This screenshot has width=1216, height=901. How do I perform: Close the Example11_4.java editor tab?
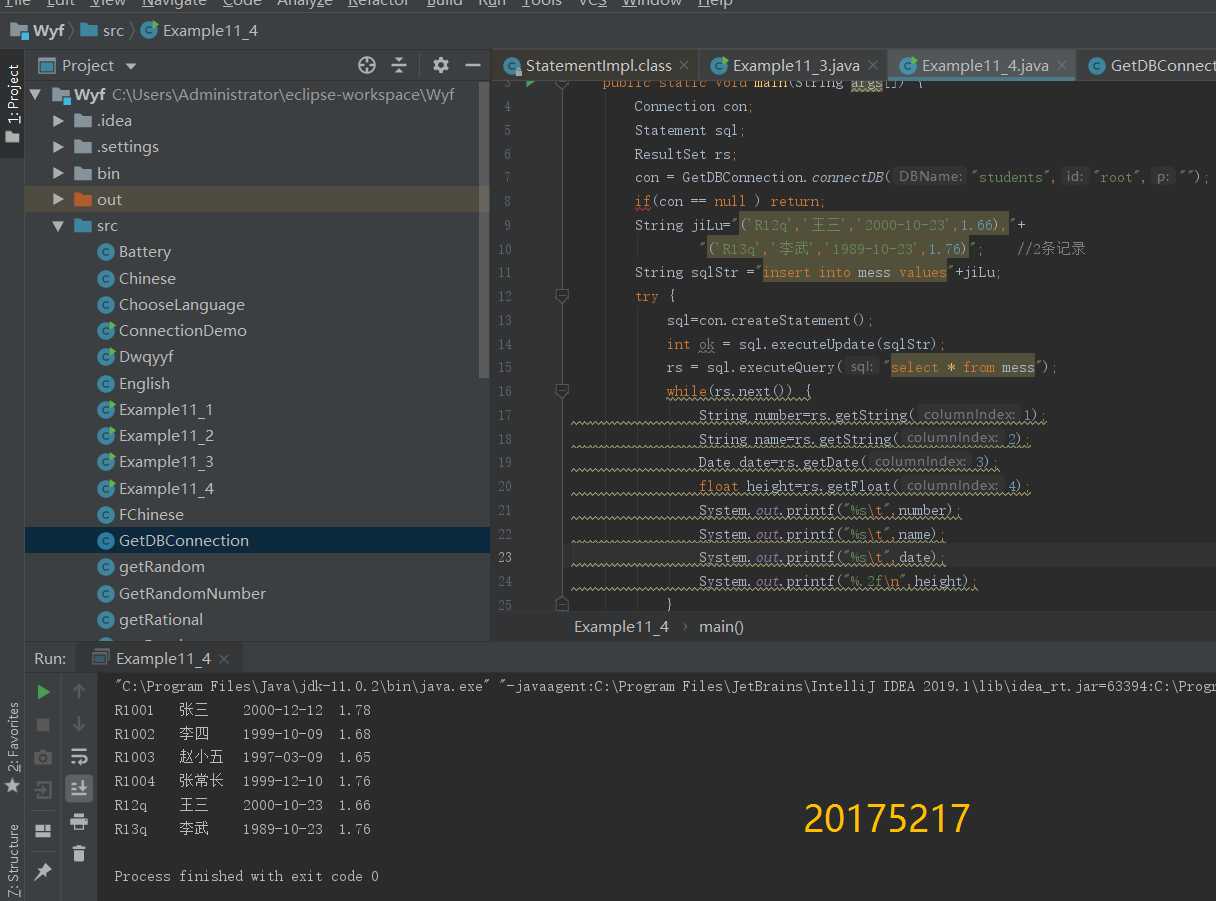coord(1062,66)
